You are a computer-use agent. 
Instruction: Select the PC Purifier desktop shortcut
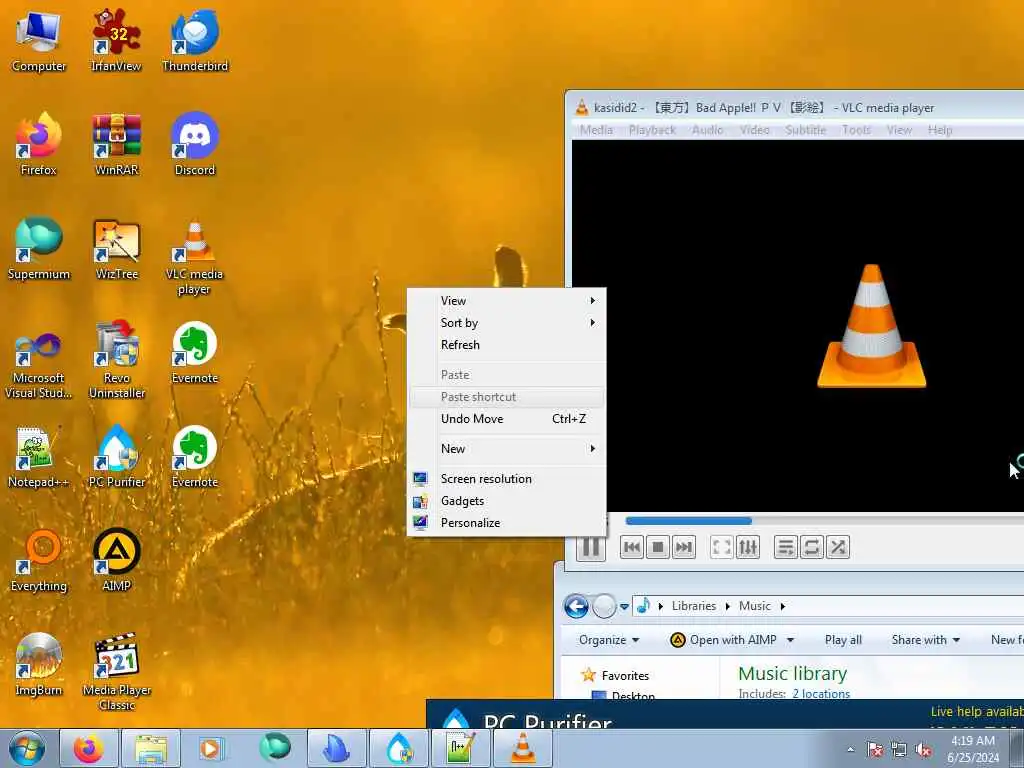[x=116, y=457]
